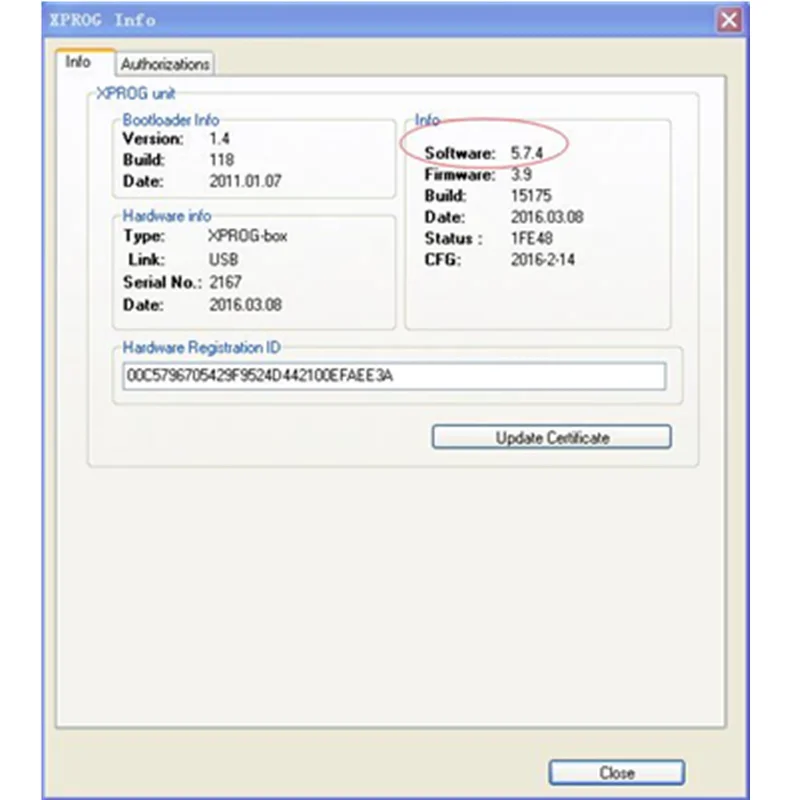The image size is (800, 800).
Task: Click the Info build value 15175
Action: pyautogui.click(x=531, y=195)
